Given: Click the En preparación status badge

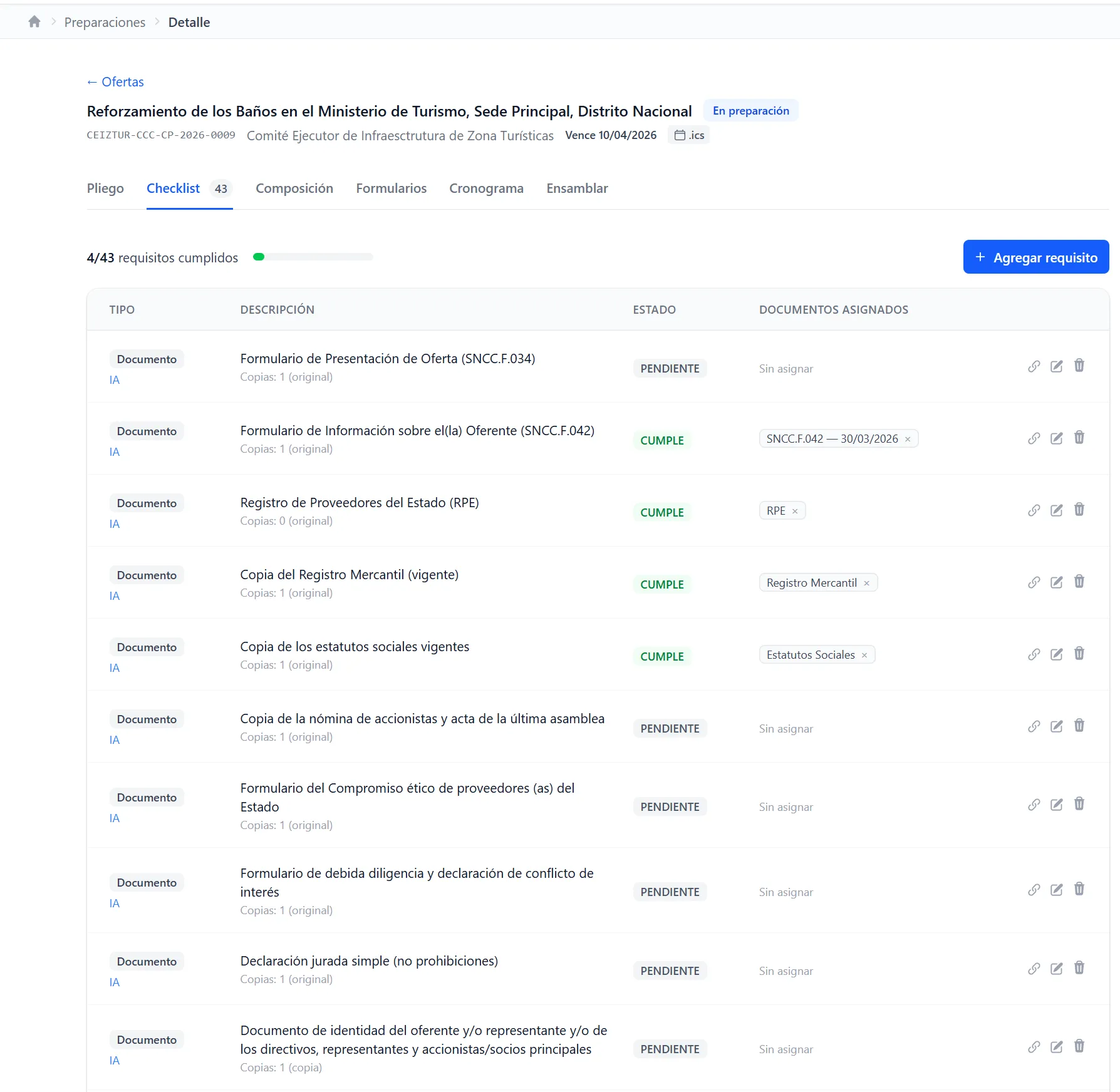Looking at the screenshot, I should [x=750, y=111].
